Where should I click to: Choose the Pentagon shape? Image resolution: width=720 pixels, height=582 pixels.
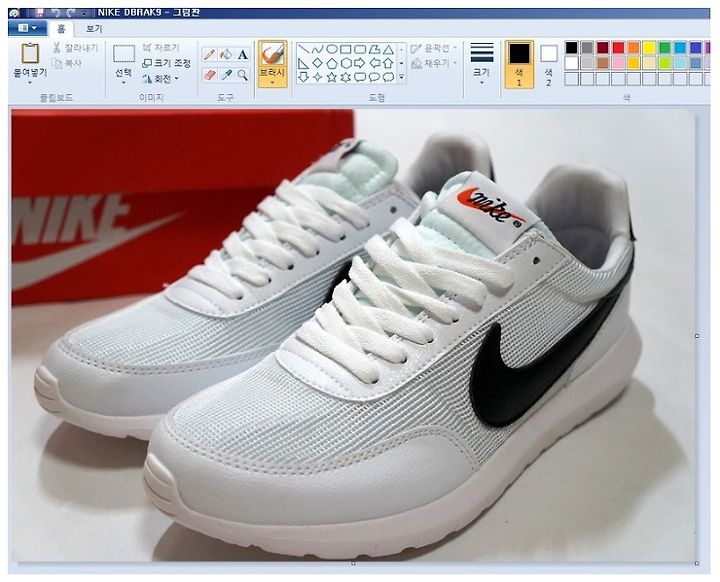tap(332, 63)
